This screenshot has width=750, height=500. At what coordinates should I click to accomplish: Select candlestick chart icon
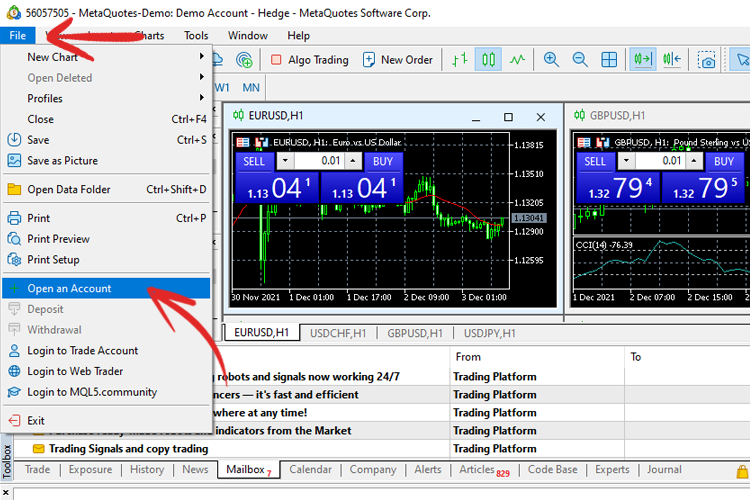[x=488, y=60]
